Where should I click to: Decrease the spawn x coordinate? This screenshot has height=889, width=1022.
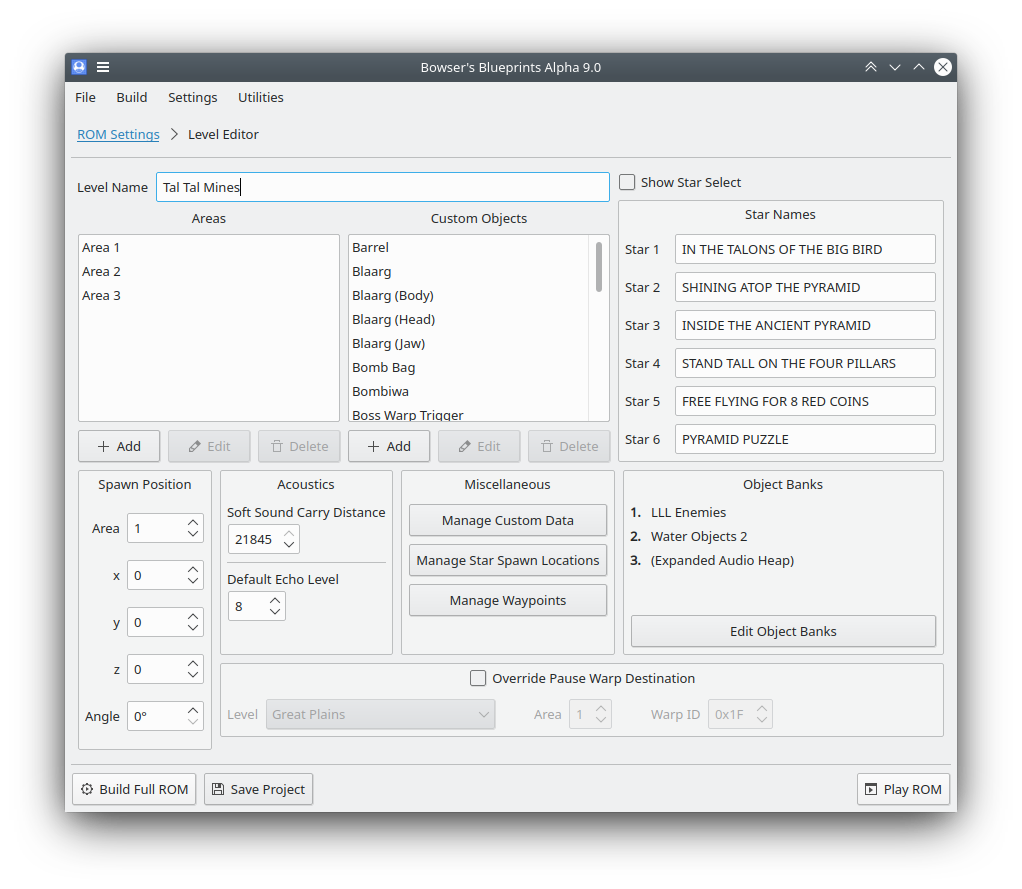tap(193, 581)
